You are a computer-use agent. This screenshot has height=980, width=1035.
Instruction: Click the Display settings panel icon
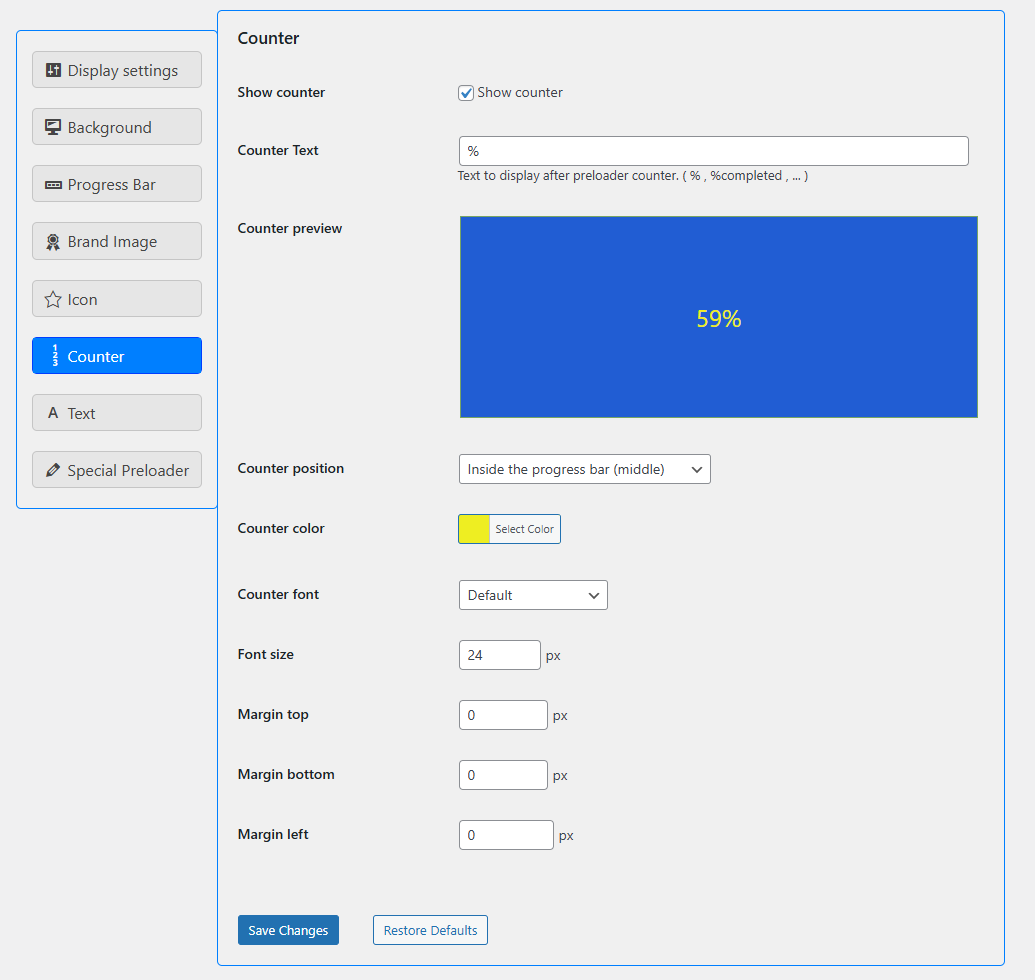[53, 69]
